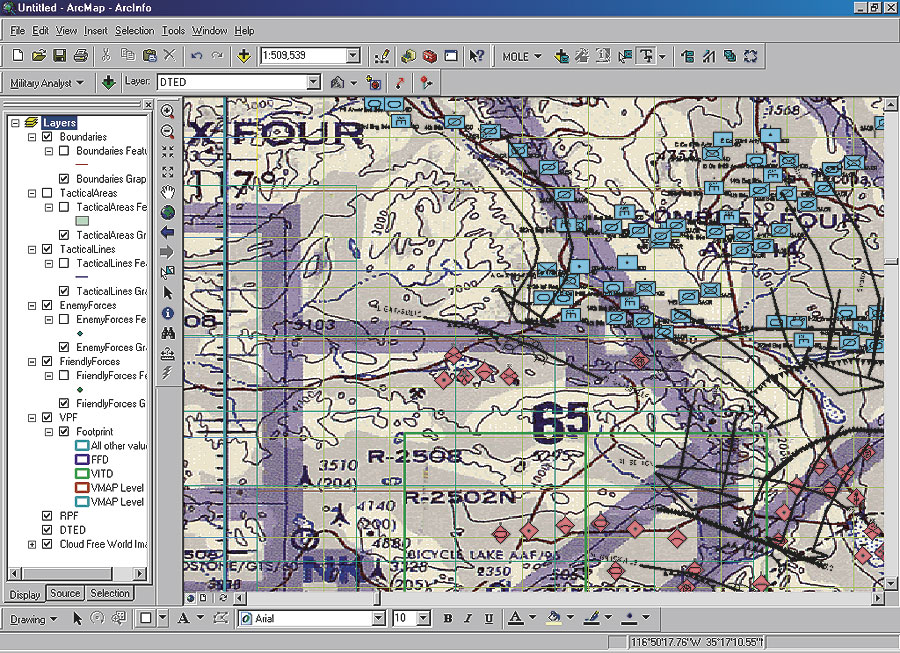
Task: Uncheck the DTED layer
Action: pos(46,530)
